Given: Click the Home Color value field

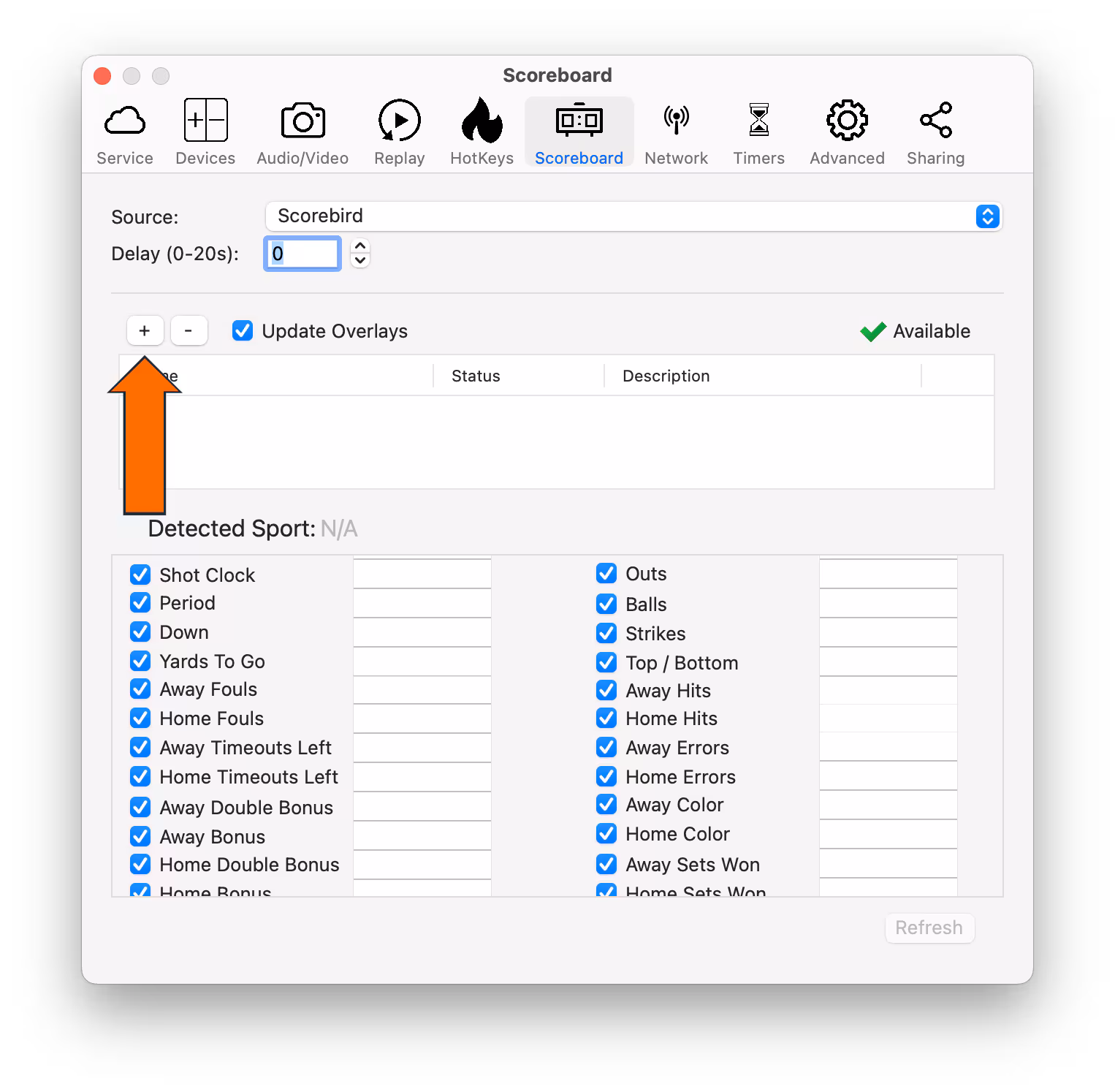Looking at the screenshot, I should point(888,834).
